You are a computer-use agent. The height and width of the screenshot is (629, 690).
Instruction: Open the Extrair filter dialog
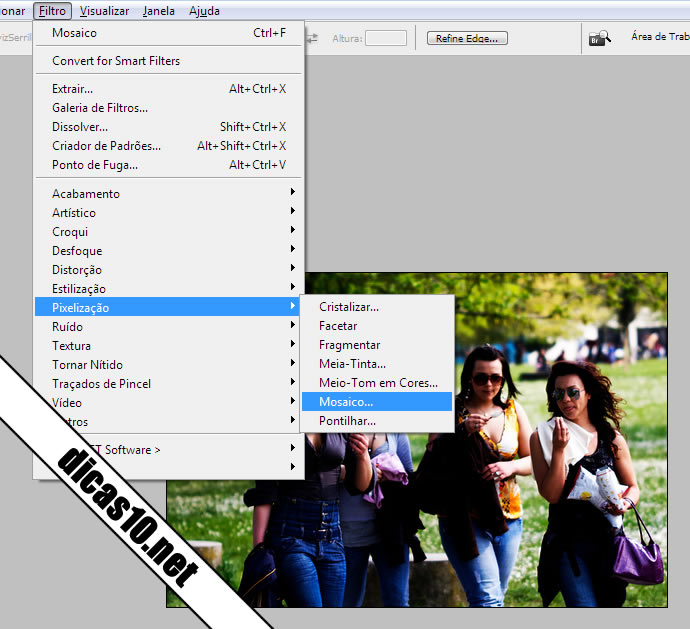click(169, 89)
